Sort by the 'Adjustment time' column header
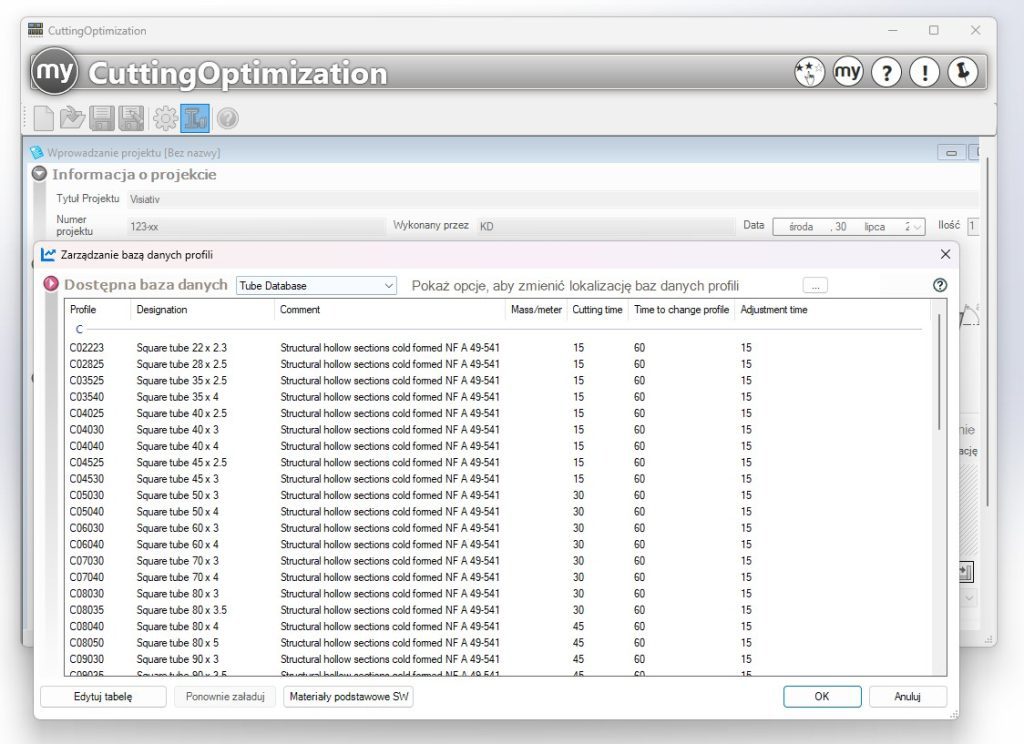Viewport: 1024px width, 744px height. click(x=774, y=310)
